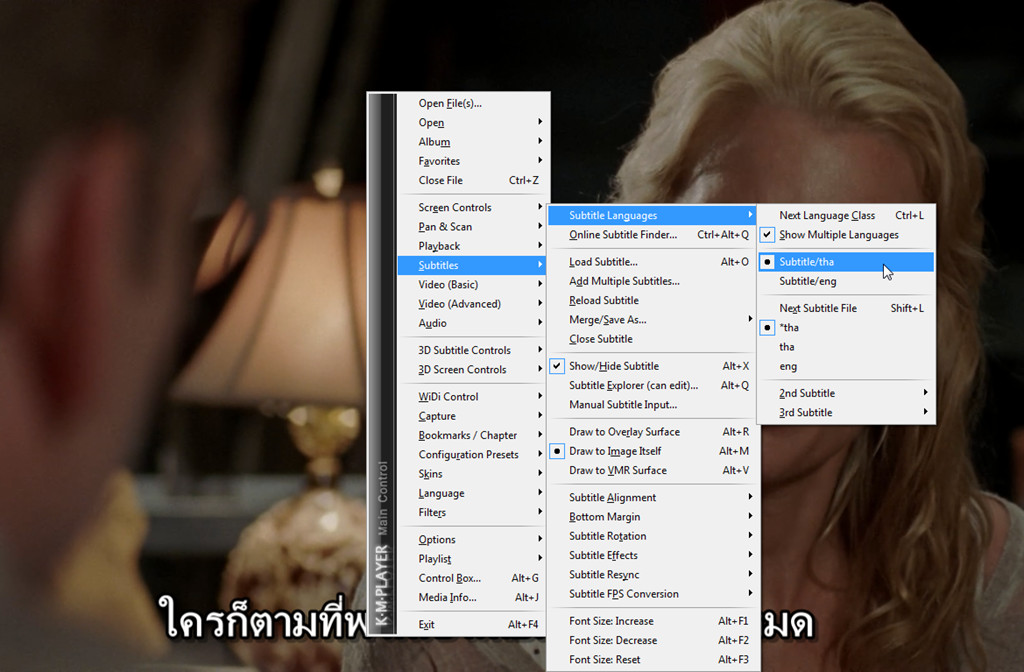Expand Subtitle Rotation submenu
The width and height of the screenshot is (1024, 672).
pyautogui.click(x=651, y=536)
